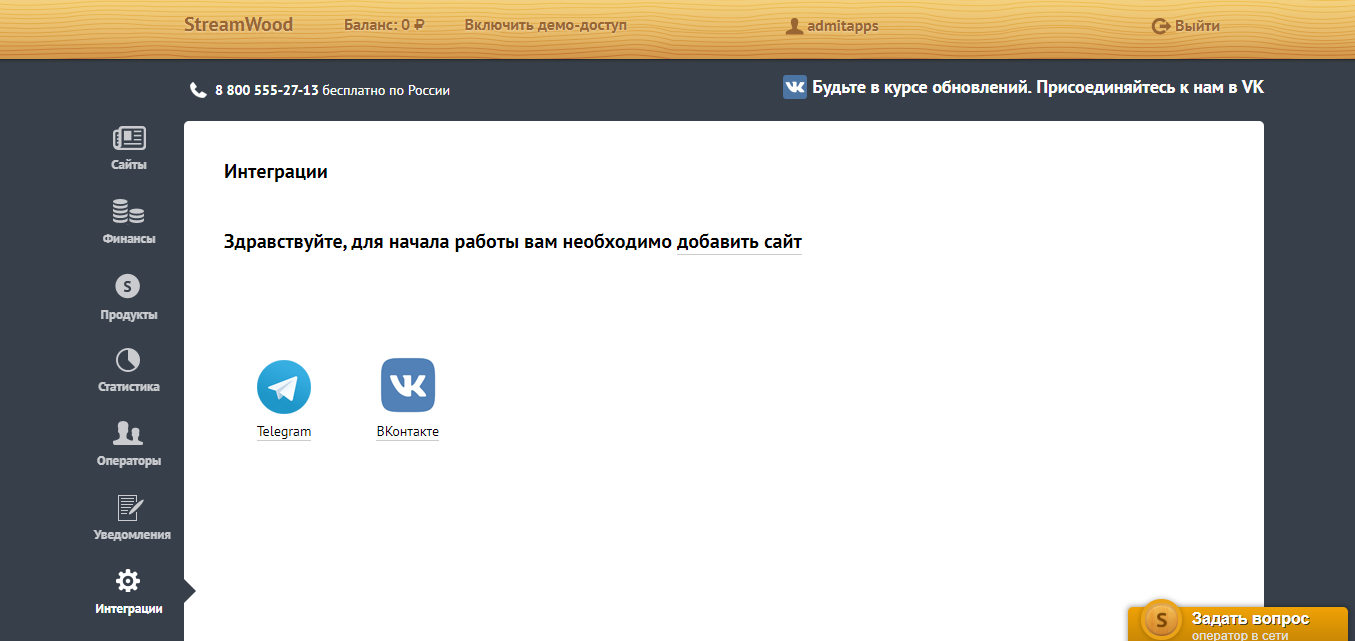
Task: Select the Интеграции menu label
Action: point(129,608)
